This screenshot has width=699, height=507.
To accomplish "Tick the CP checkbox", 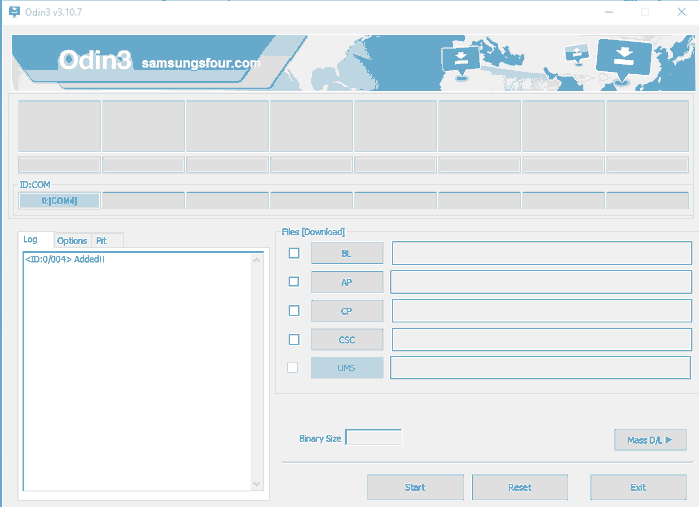I will (294, 311).
